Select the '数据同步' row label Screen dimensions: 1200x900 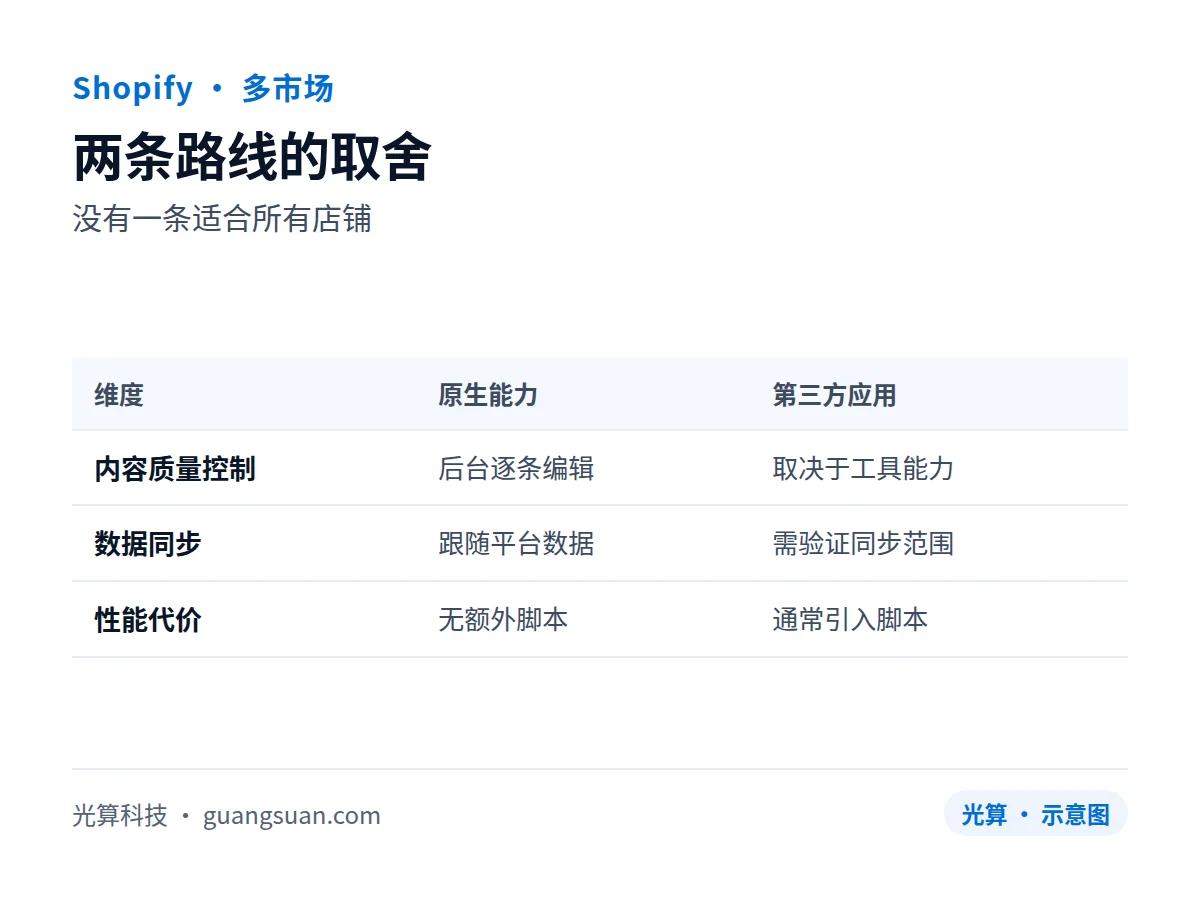[148, 544]
